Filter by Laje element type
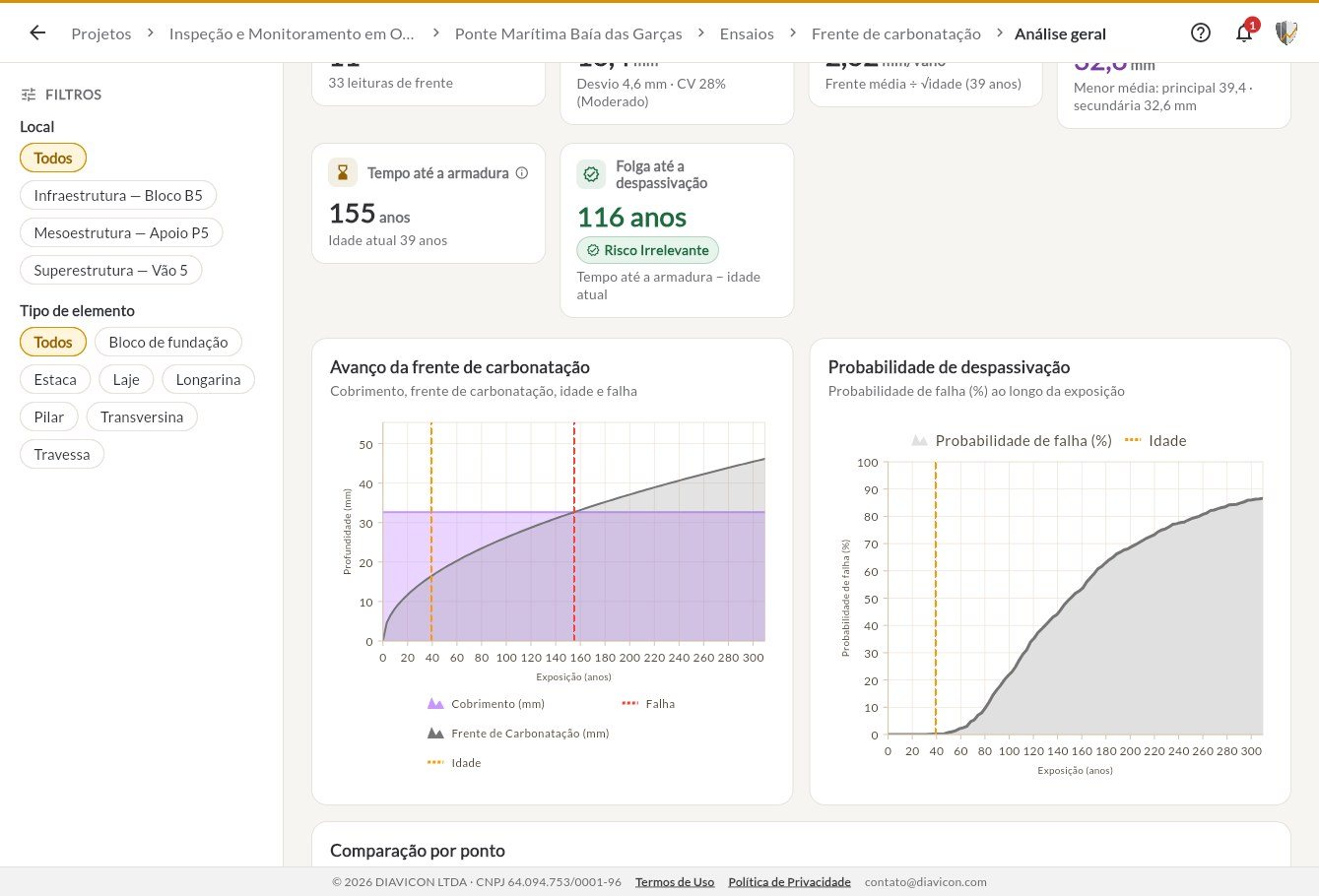The image size is (1319, 896). point(126,379)
